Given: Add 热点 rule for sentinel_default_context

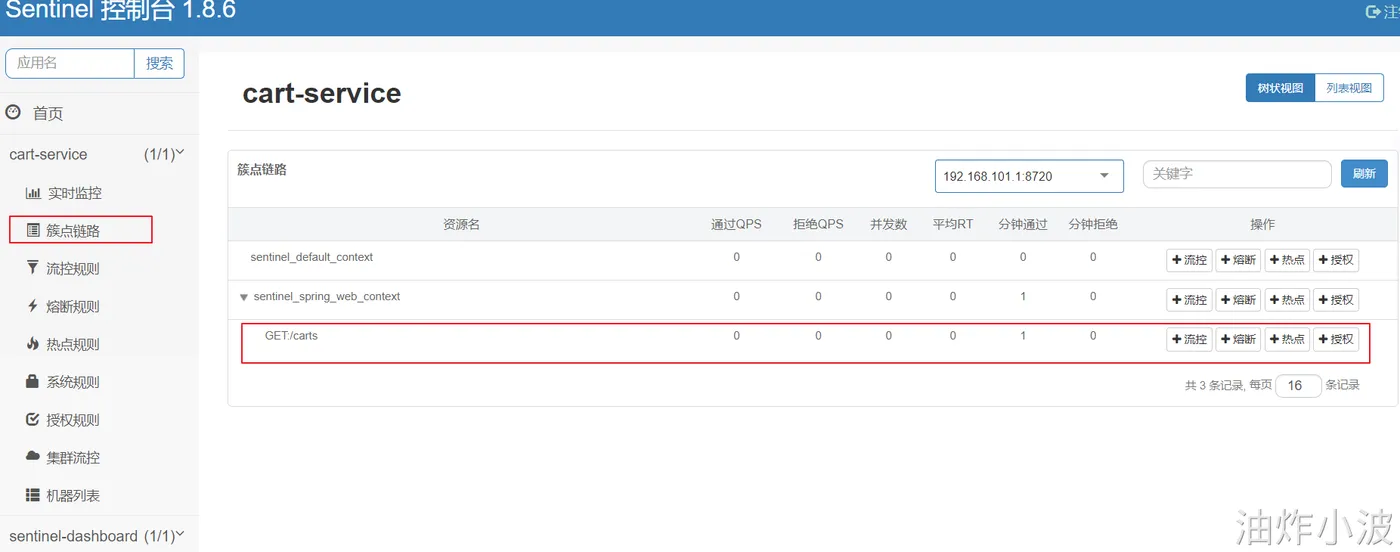Looking at the screenshot, I should pyautogui.click(x=1287, y=260).
